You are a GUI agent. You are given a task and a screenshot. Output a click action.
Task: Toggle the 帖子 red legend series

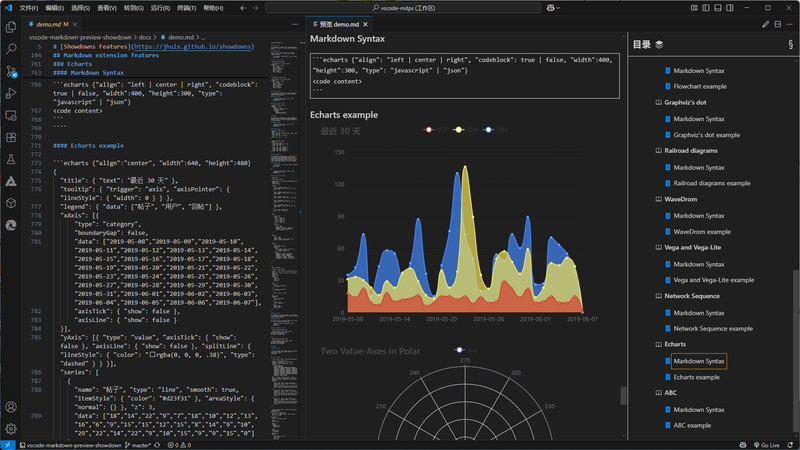click(436, 130)
